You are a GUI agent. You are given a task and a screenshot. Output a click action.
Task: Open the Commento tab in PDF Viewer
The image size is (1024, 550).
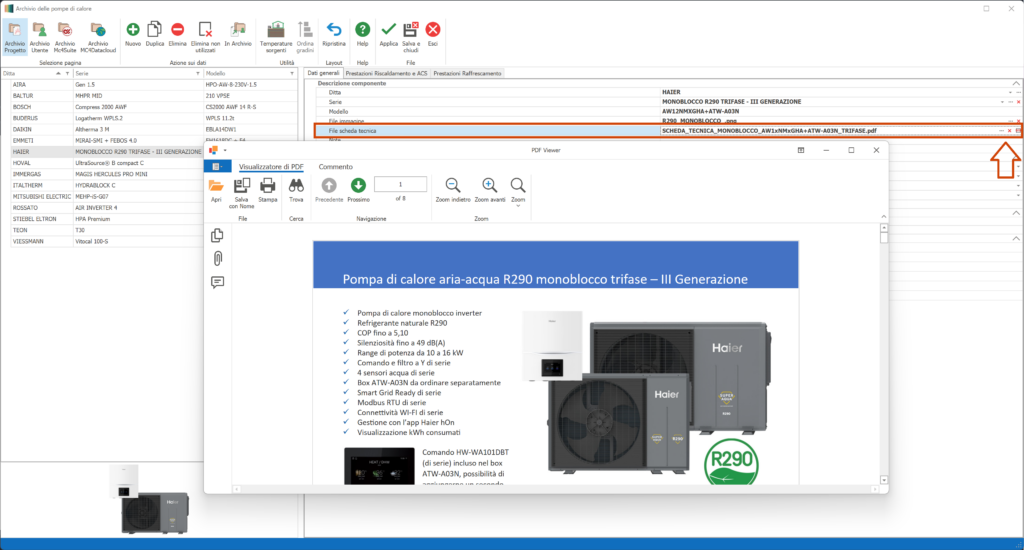click(x=335, y=167)
